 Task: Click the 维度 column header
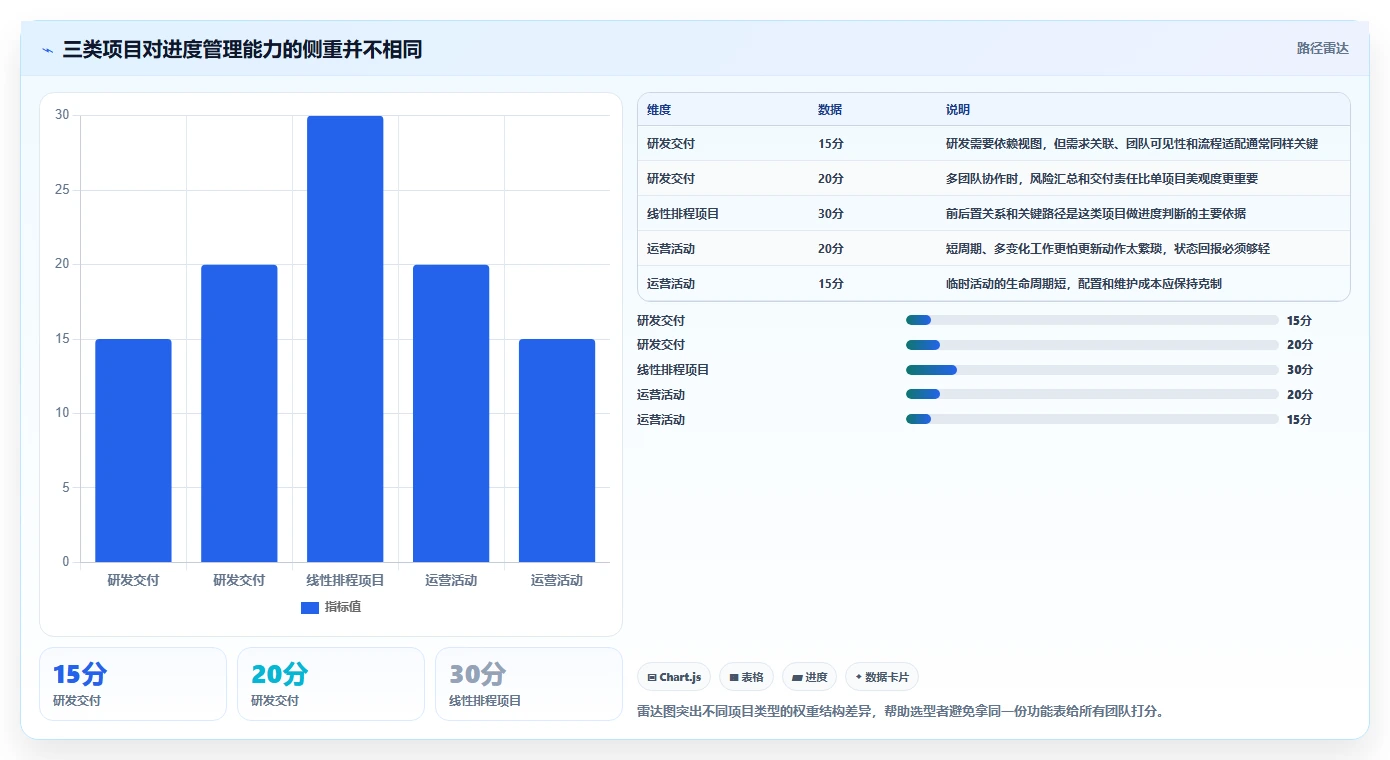click(x=659, y=110)
